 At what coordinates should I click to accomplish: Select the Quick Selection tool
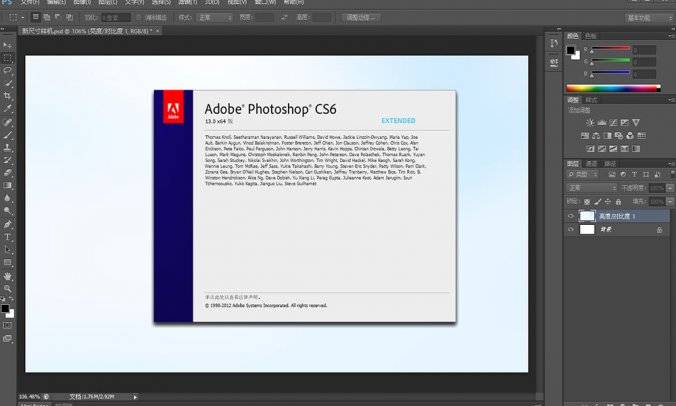tap(7, 83)
